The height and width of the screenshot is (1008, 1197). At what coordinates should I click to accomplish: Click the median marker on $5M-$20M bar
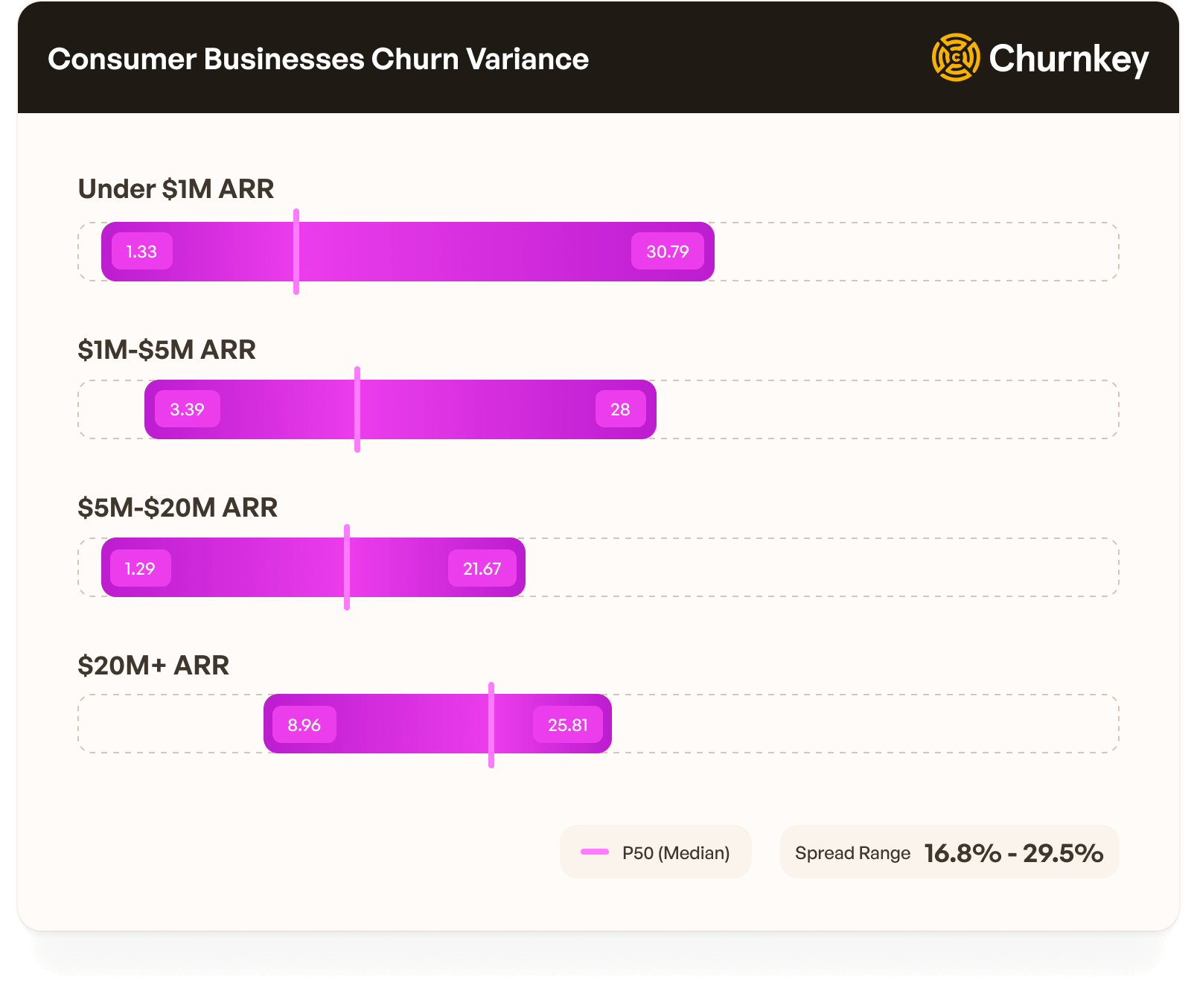[x=347, y=567]
